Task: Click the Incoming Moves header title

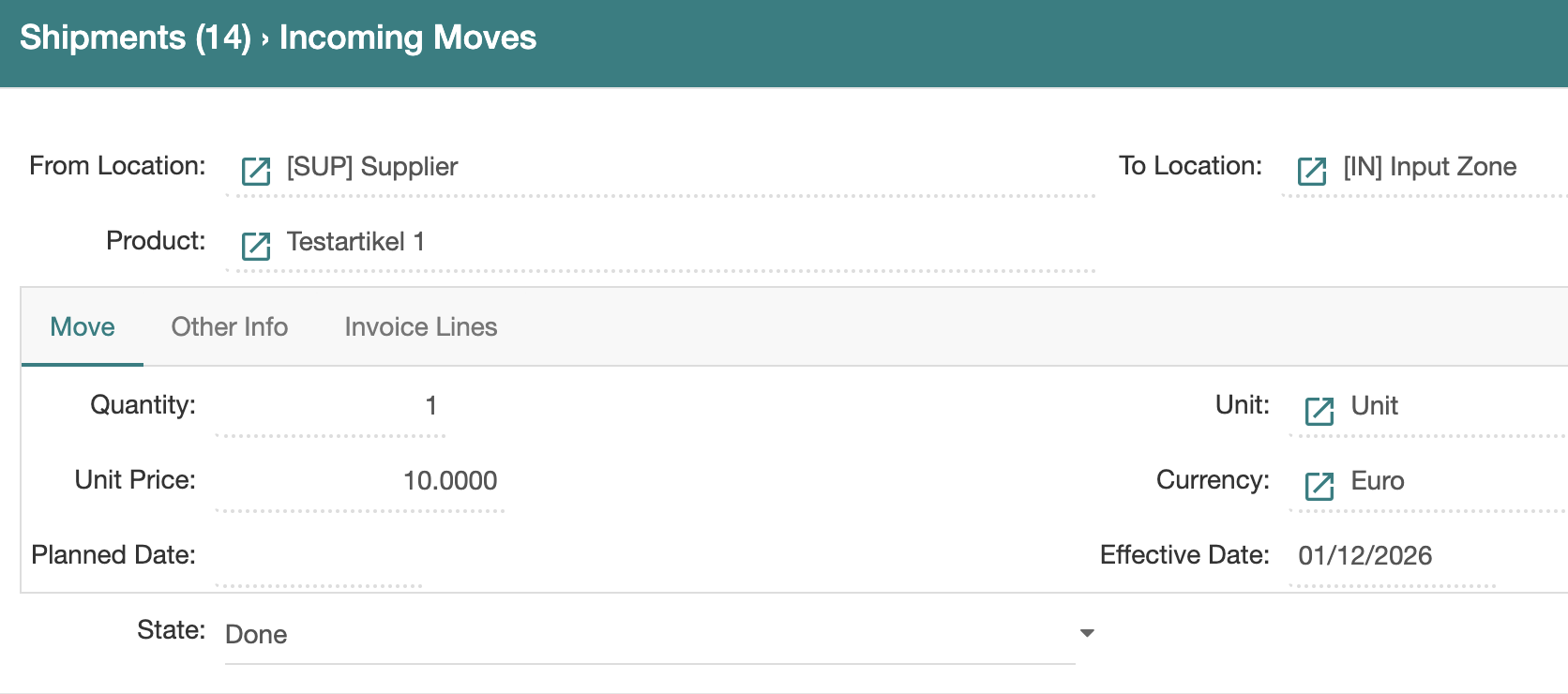Action: (x=408, y=38)
